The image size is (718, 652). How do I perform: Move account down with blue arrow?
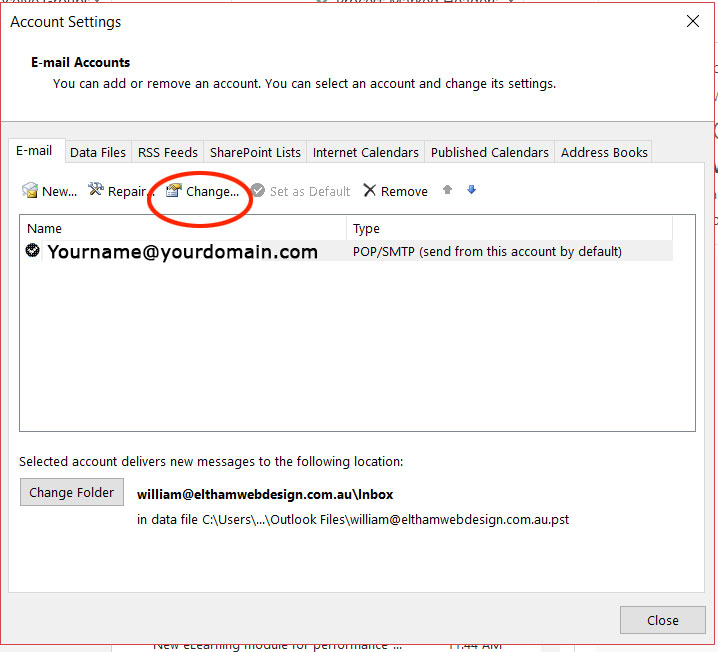click(x=472, y=190)
